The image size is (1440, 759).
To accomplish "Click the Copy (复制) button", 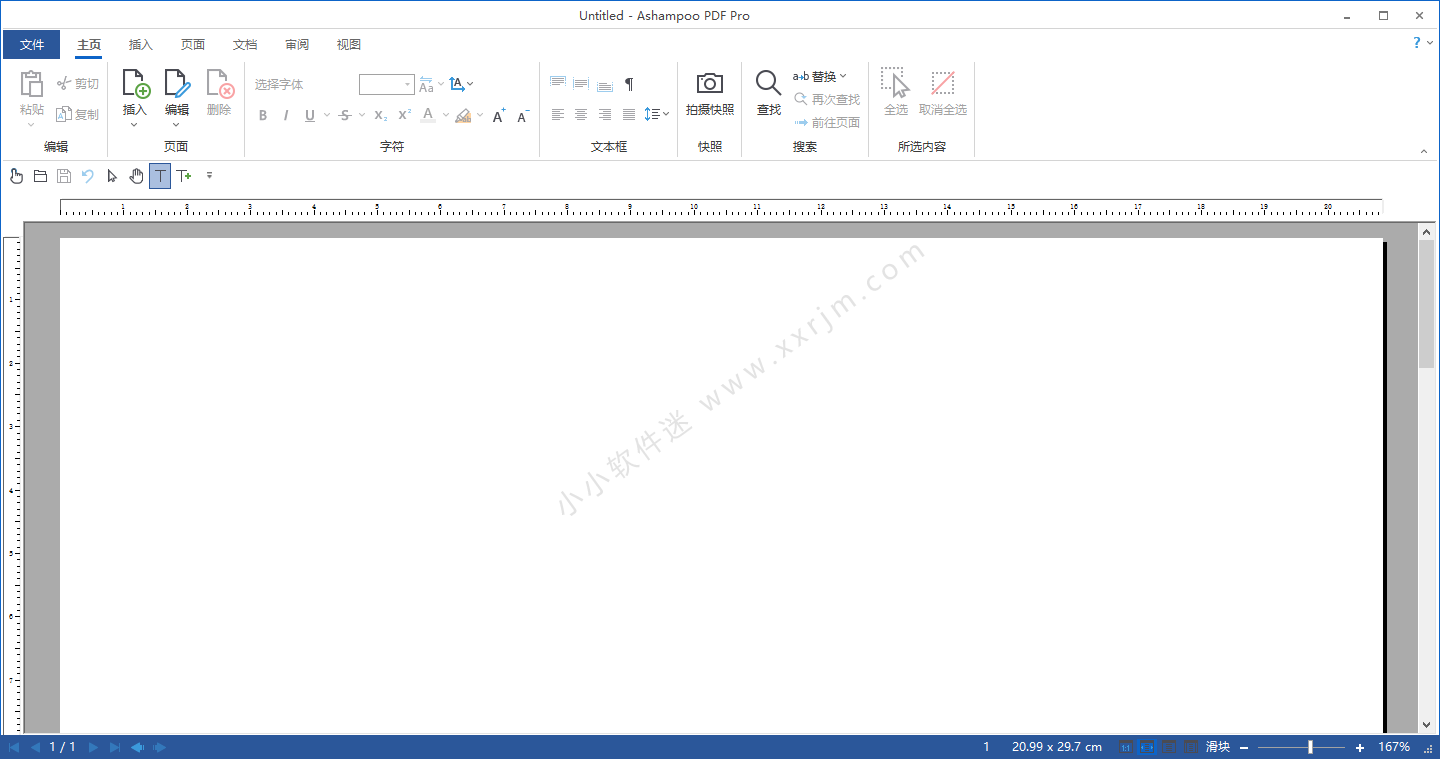I will [x=78, y=114].
